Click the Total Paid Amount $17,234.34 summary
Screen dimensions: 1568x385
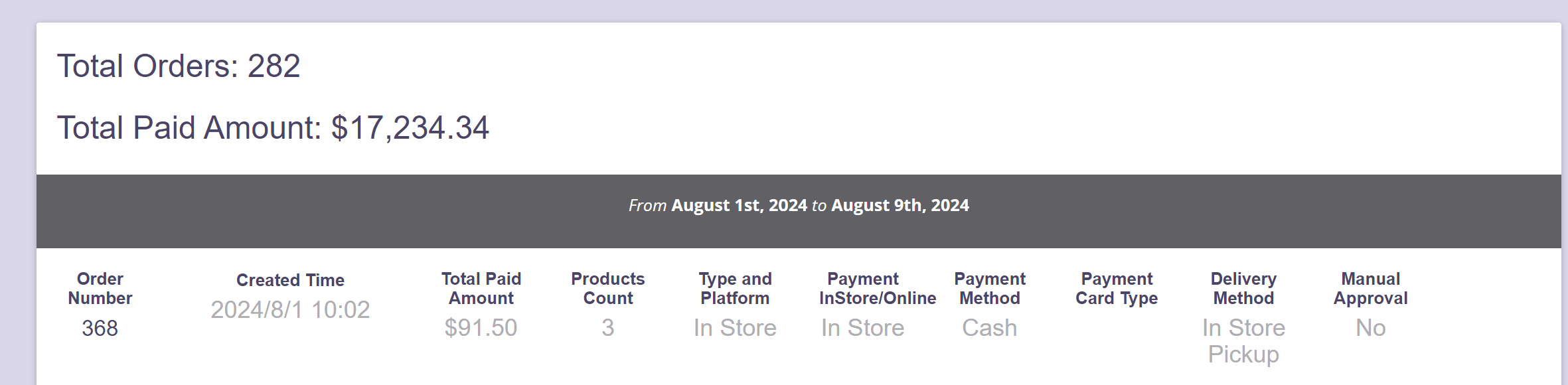click(x=273, y=127)
